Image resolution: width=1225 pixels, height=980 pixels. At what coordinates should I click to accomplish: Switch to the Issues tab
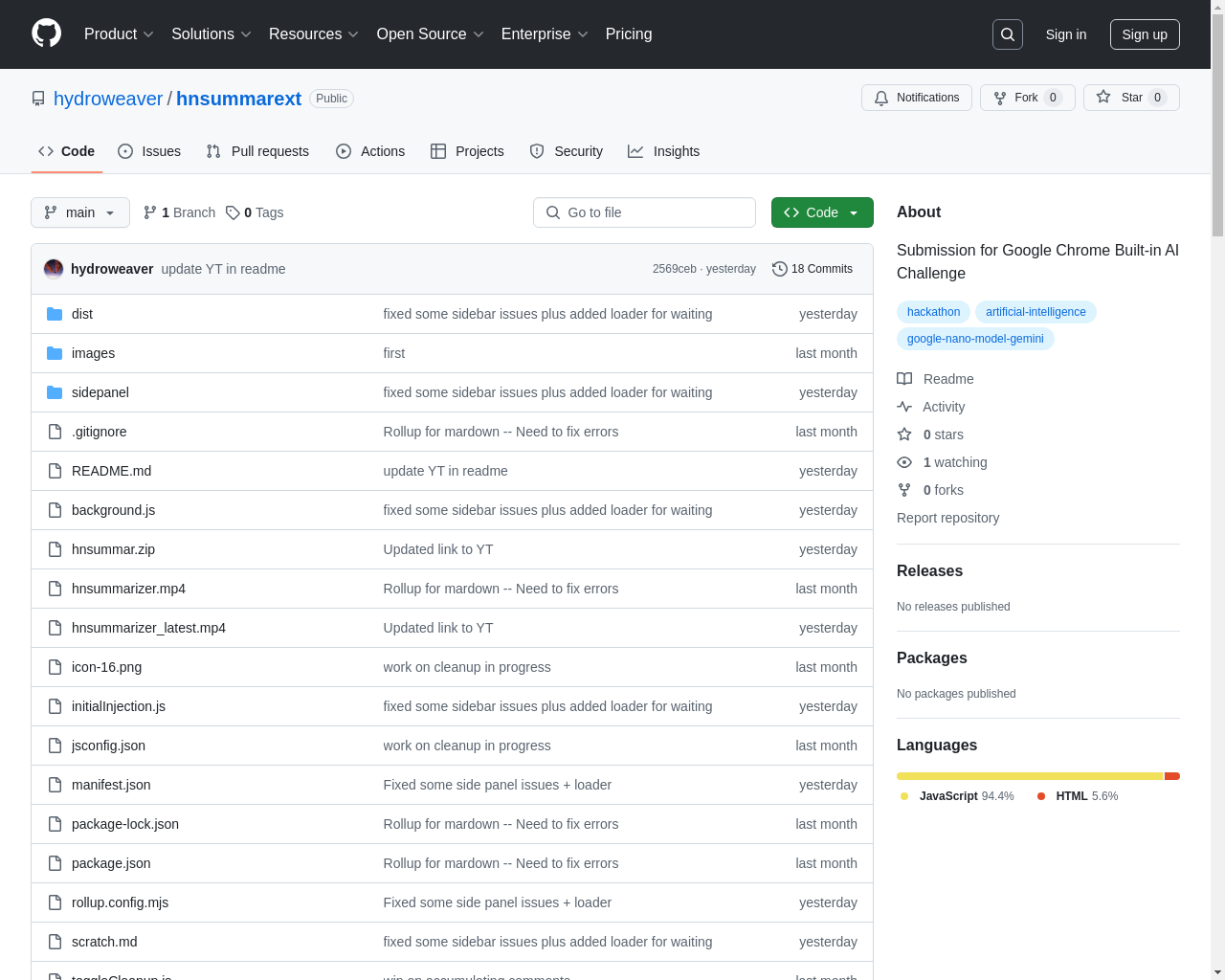[x=149, y=151]
